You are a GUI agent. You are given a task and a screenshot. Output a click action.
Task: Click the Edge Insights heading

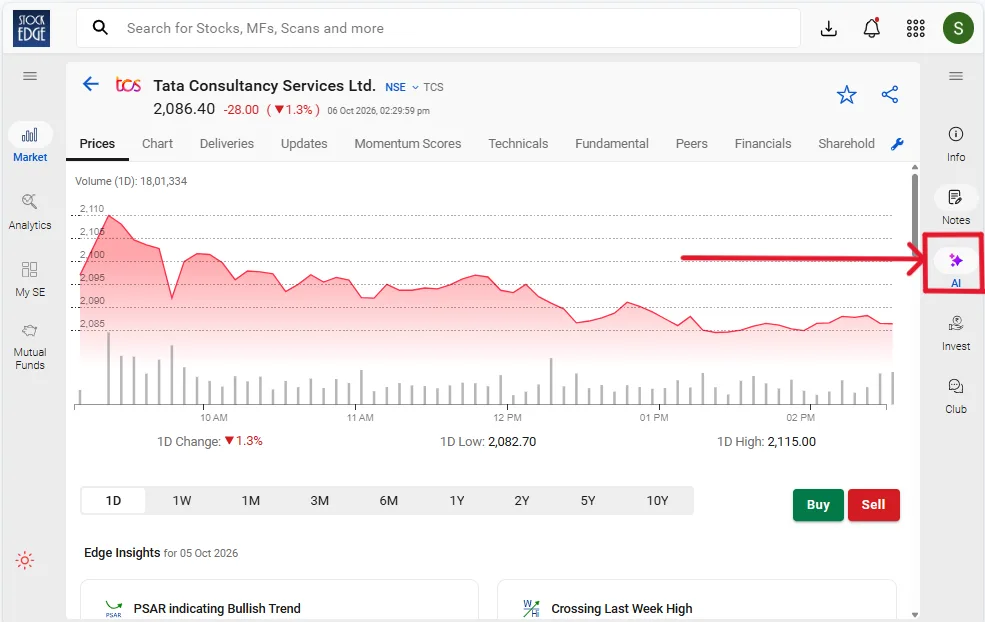click(122, 553)
